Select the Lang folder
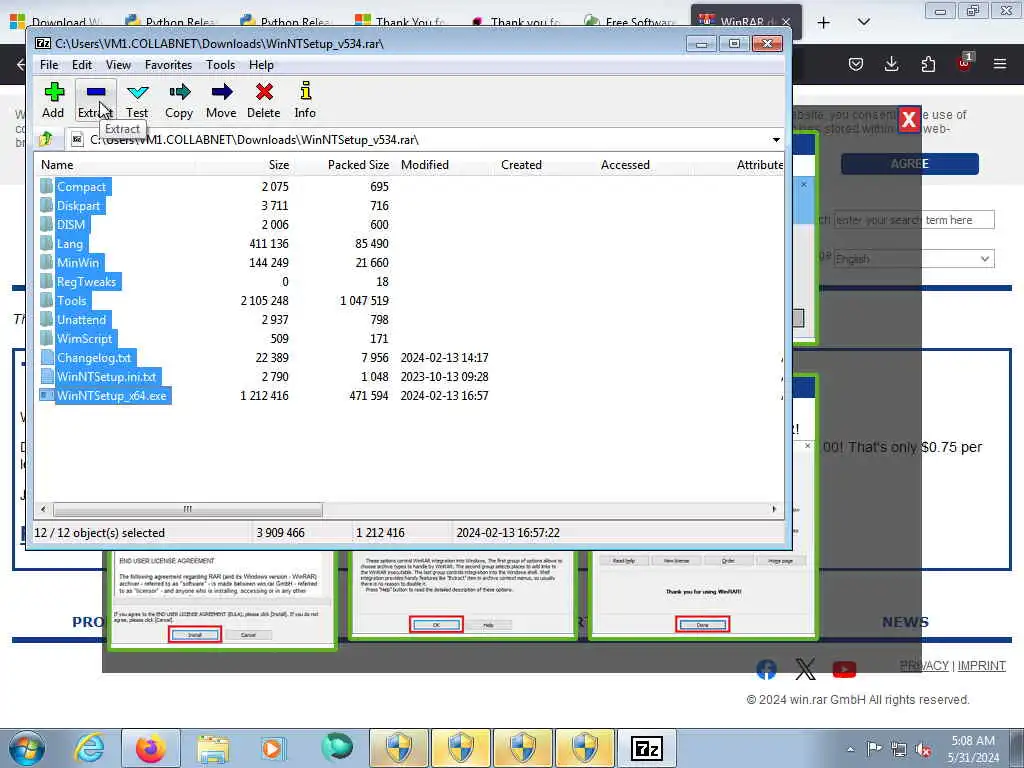The width and height of the screenshot is (1024, 768). (x=70, y=244)
